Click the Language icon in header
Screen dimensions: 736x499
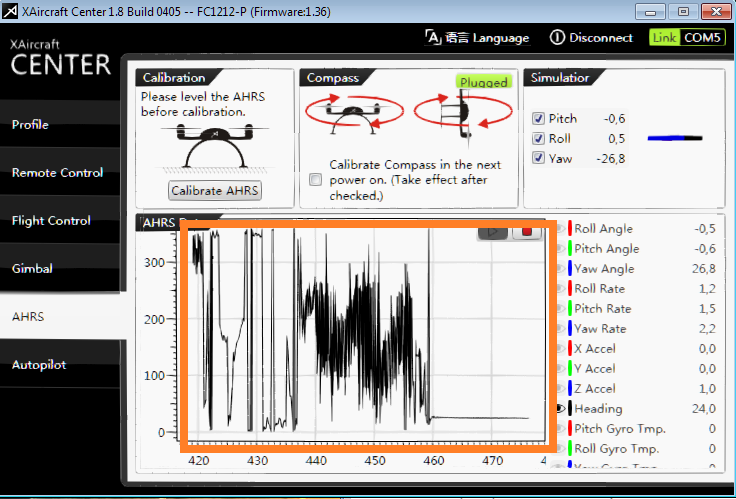point(433,38)
